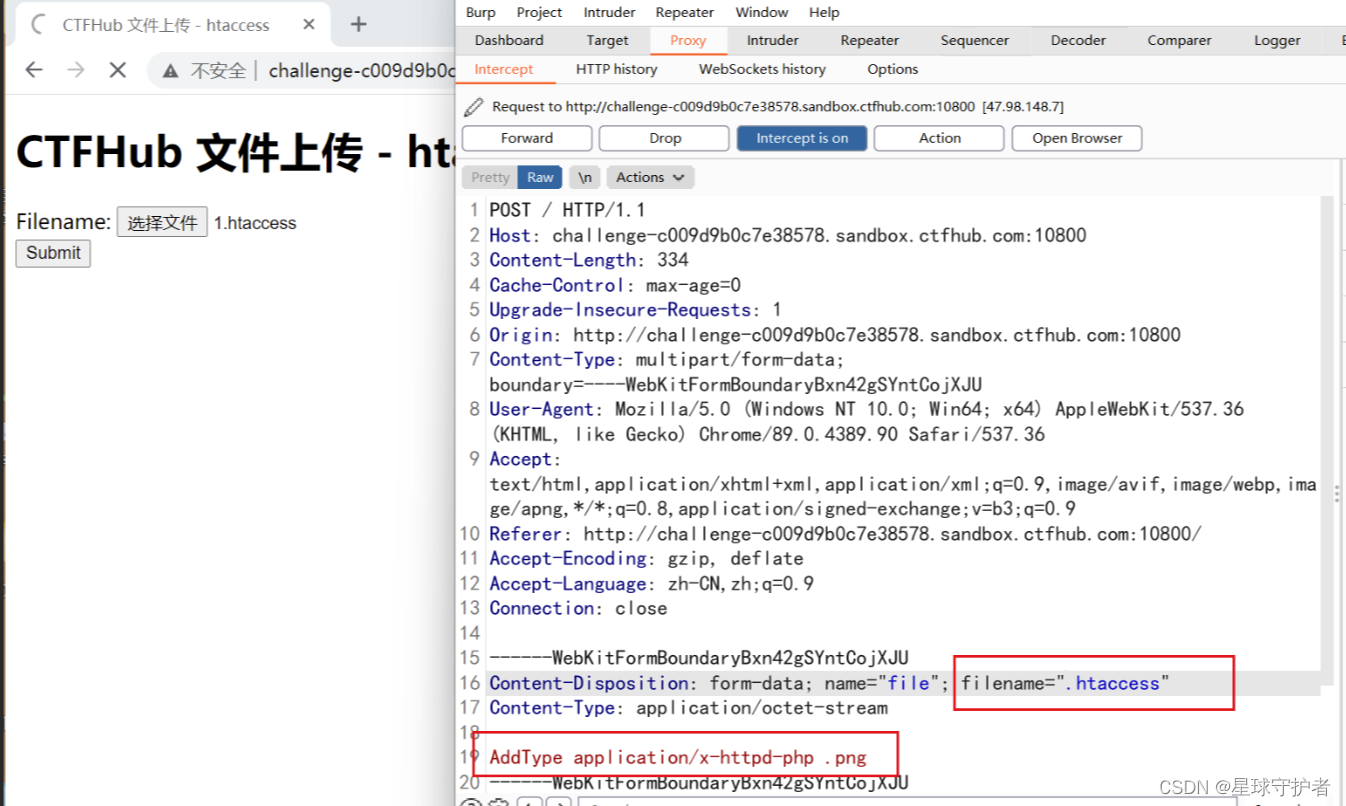Select the Proxy tab
1346x806 pixels.
coord(688,40)
